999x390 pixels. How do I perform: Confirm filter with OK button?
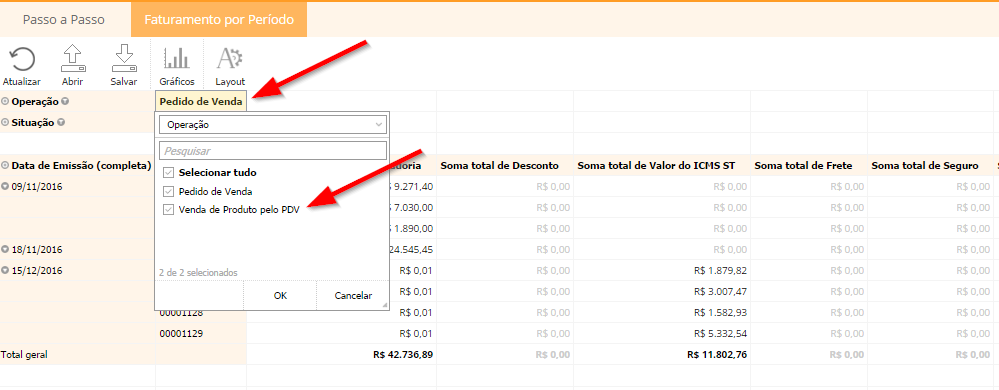(x=280, y=296)
